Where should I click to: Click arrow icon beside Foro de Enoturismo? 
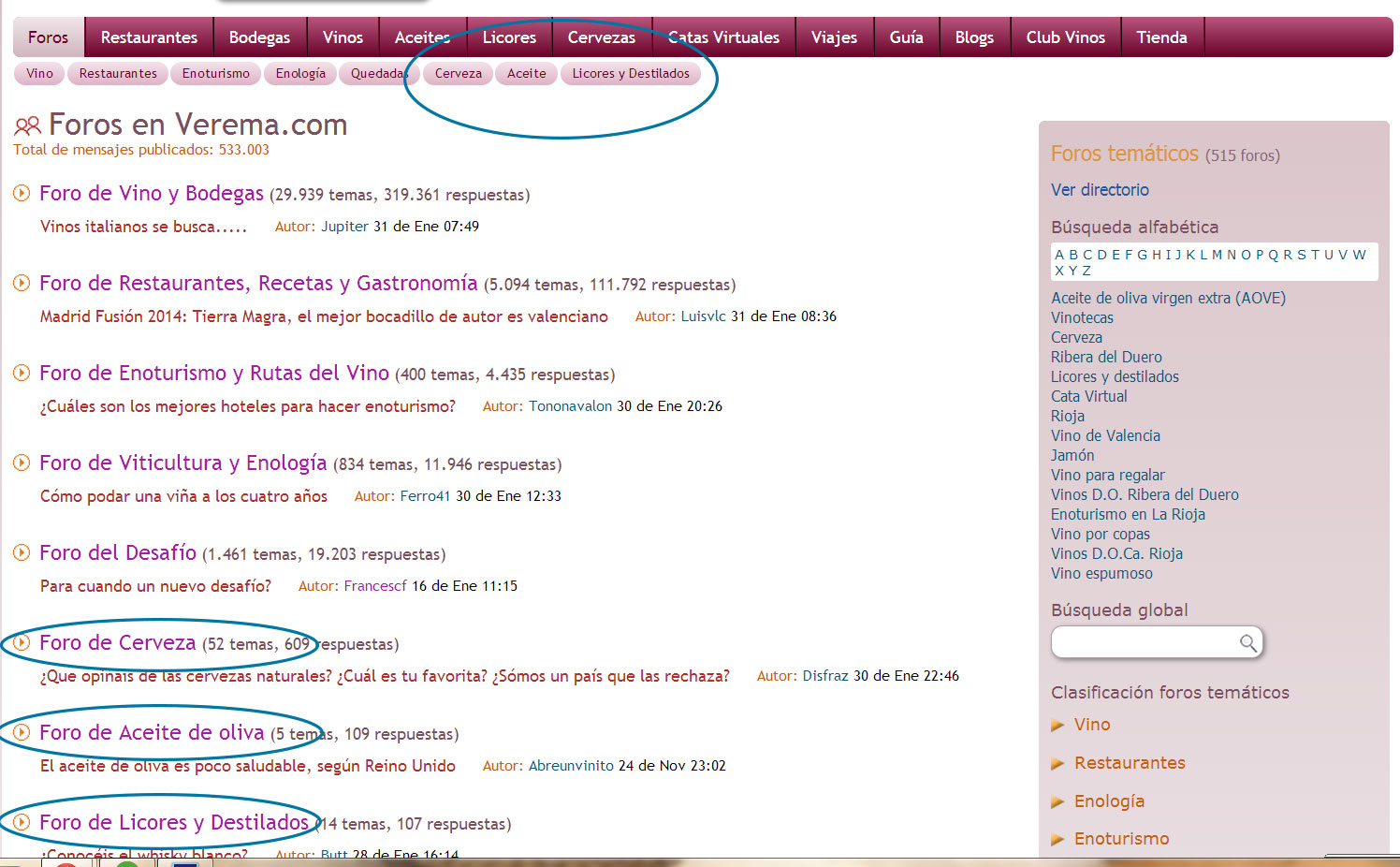(x=22, y=374)
